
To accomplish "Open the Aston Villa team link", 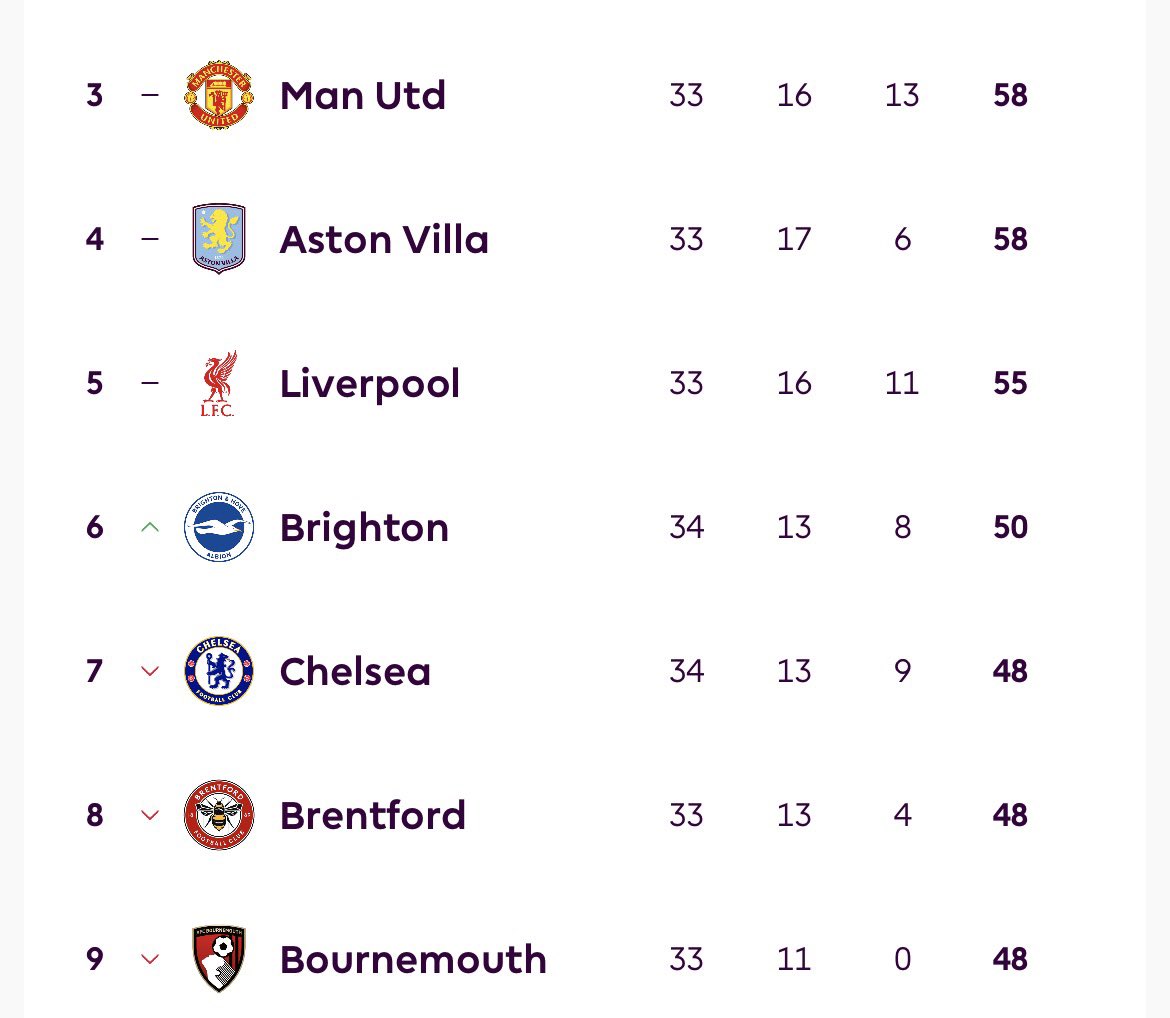I will [x=384, y=240].
